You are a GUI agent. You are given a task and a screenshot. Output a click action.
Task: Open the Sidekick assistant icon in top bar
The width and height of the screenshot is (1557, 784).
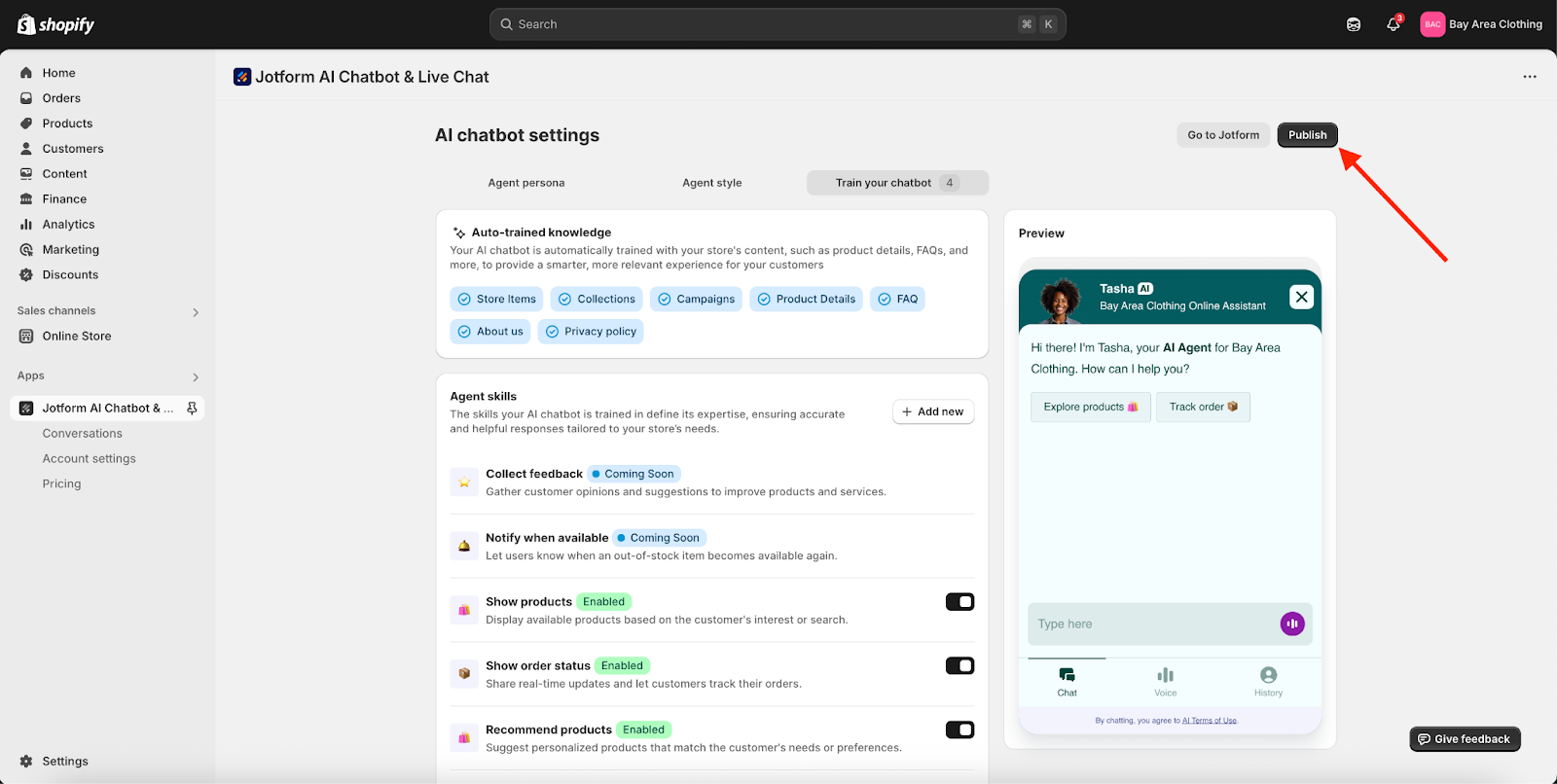1354,24
